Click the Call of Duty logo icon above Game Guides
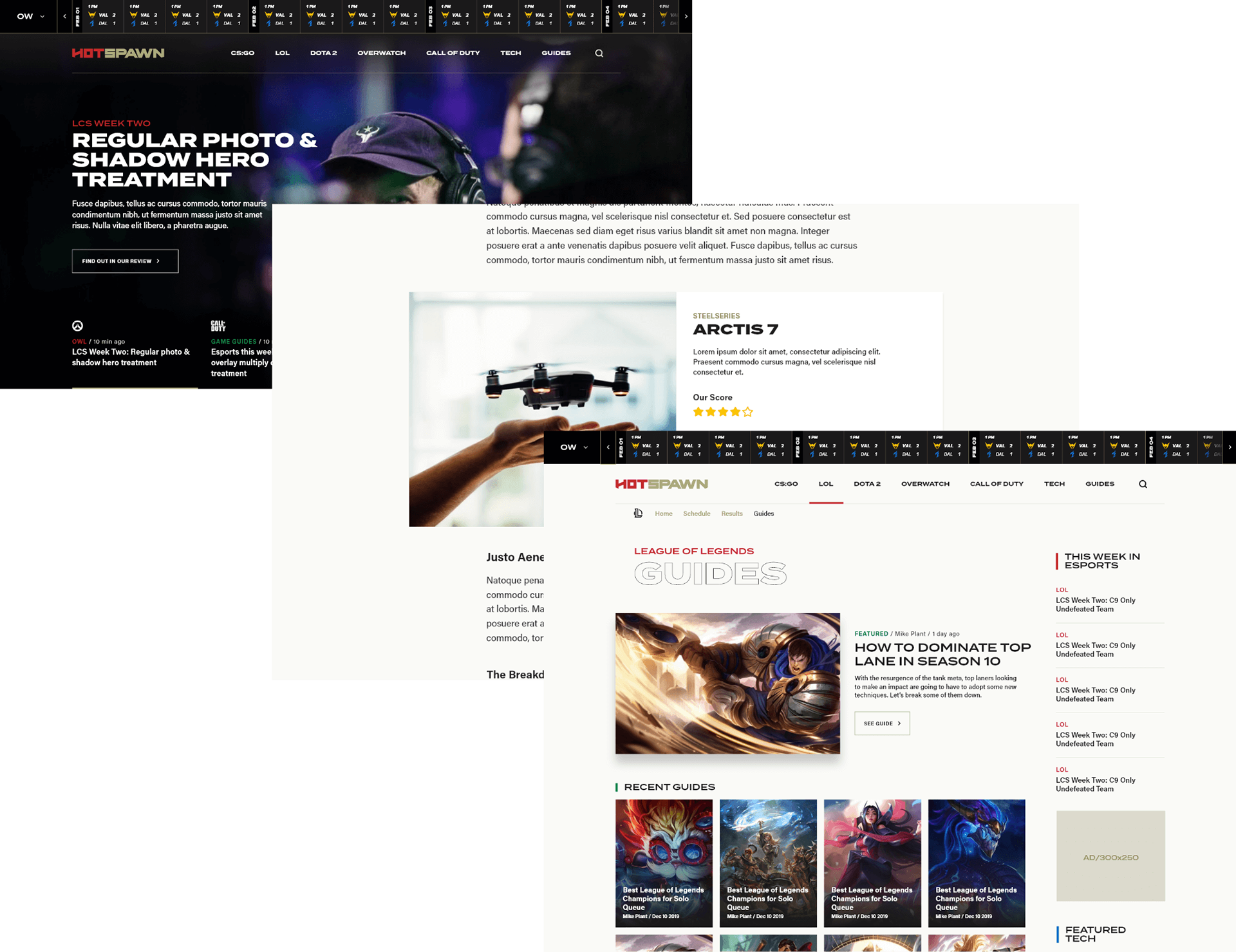This screenshot has width=1236, height=952. tap(218, 326)
